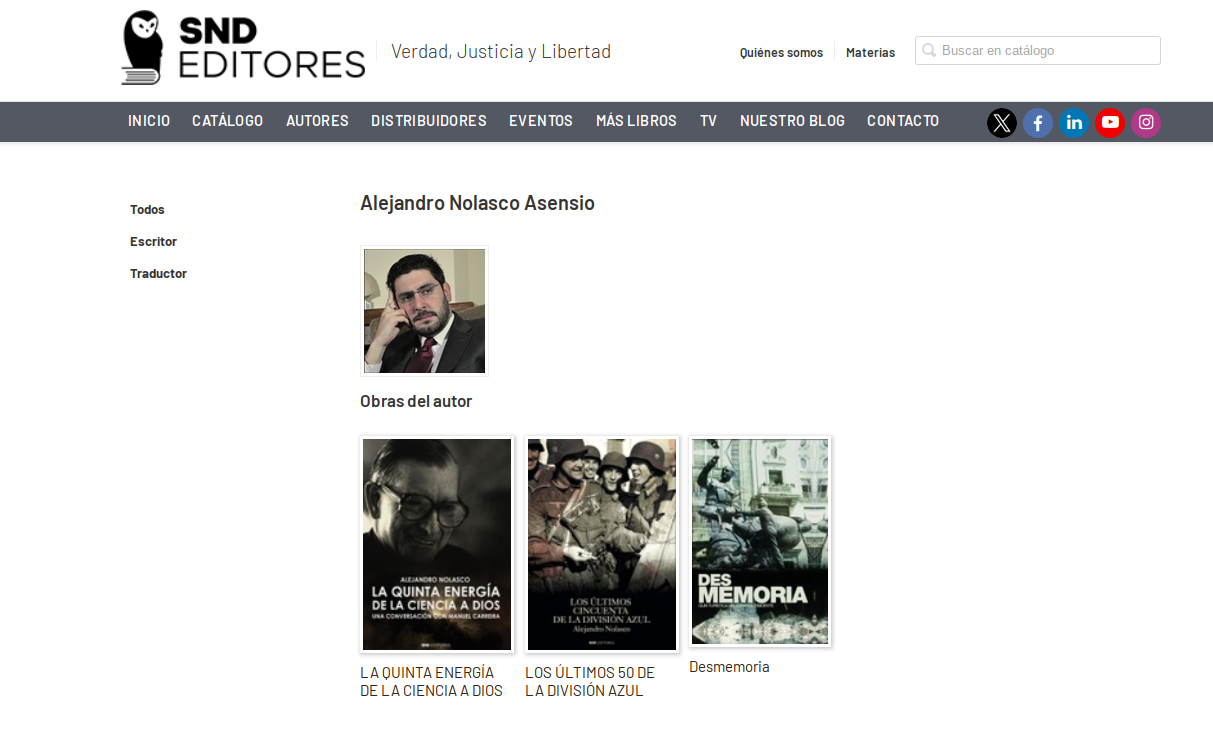Filter authors by Escritor
The height and width of the screenshot is (731, 1213).
[x=153, y=242]
